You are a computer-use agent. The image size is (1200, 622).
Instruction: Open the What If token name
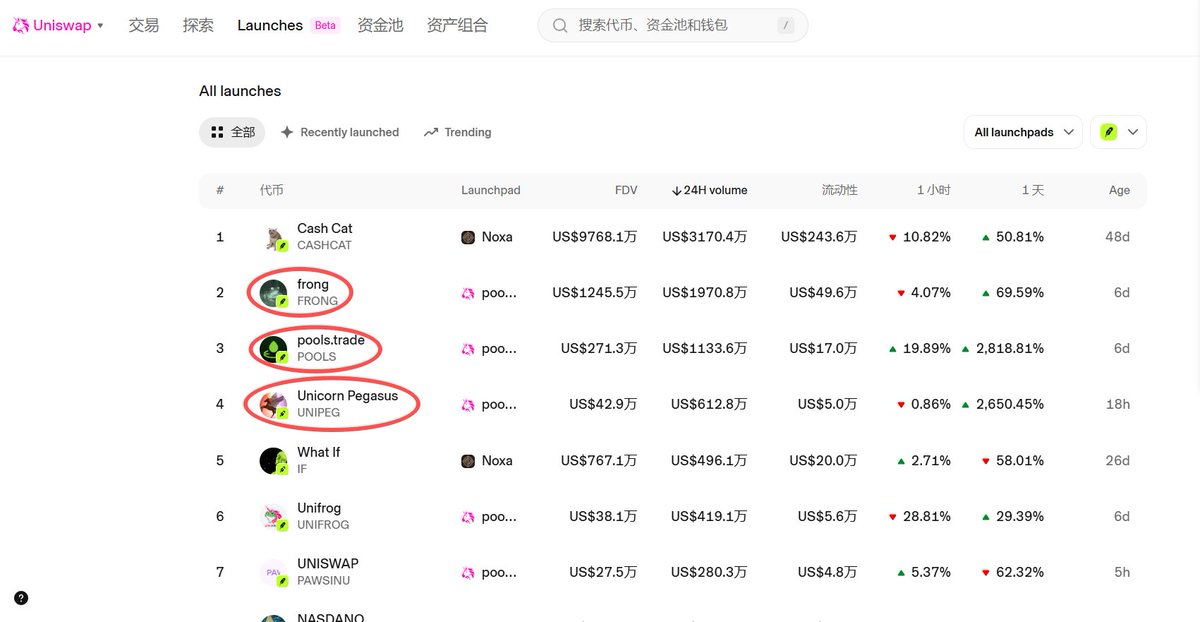(x=318, y=452)
